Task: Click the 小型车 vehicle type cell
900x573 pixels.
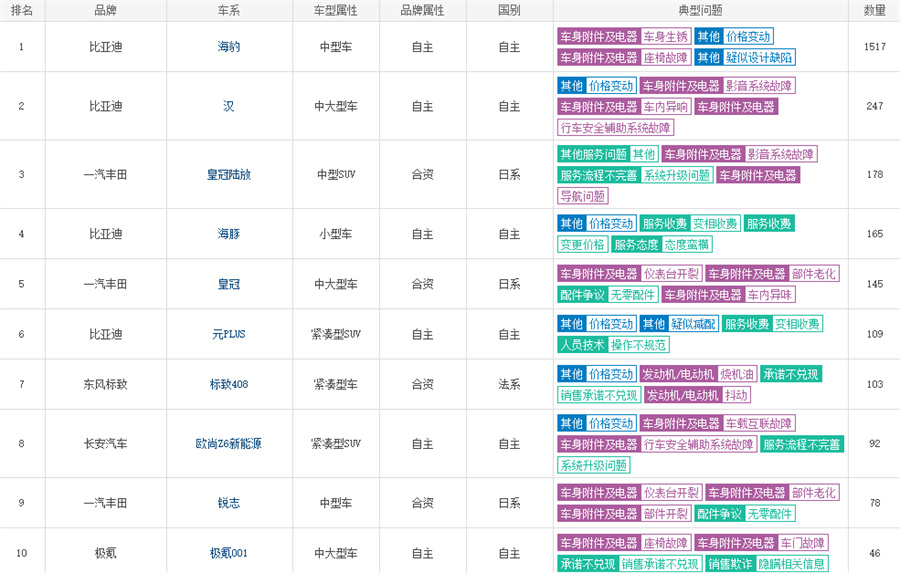Action: pos(336,234)
